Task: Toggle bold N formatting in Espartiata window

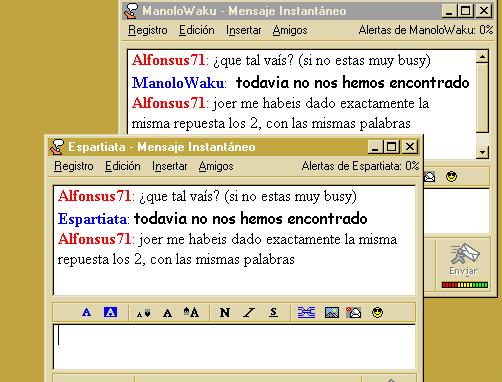Action: [x=225, y=313]
